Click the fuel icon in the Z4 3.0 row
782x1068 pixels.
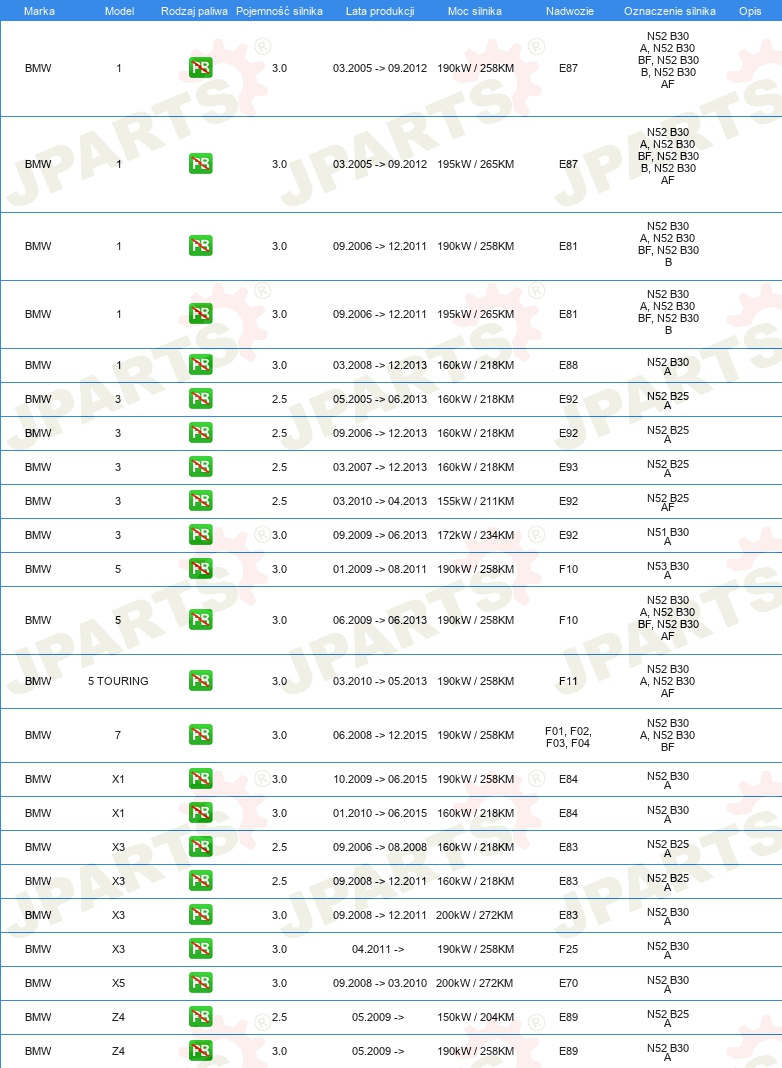pyautogui.click(x=200, y=1051)
